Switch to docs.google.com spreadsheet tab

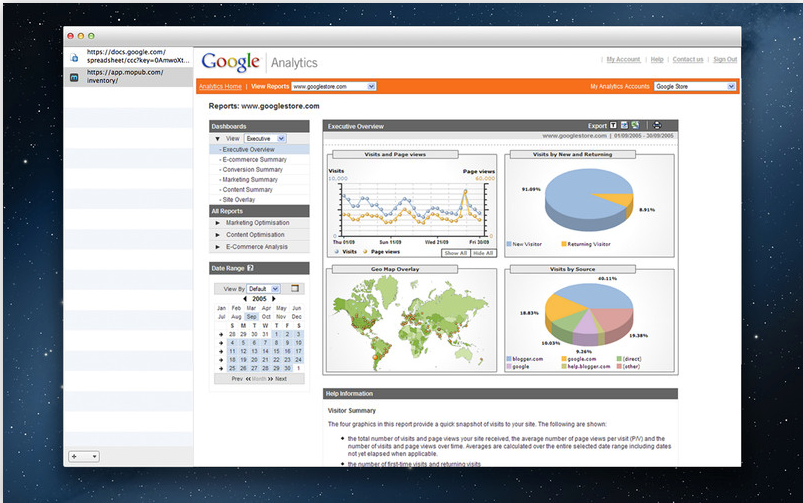(x=129, y=56)
